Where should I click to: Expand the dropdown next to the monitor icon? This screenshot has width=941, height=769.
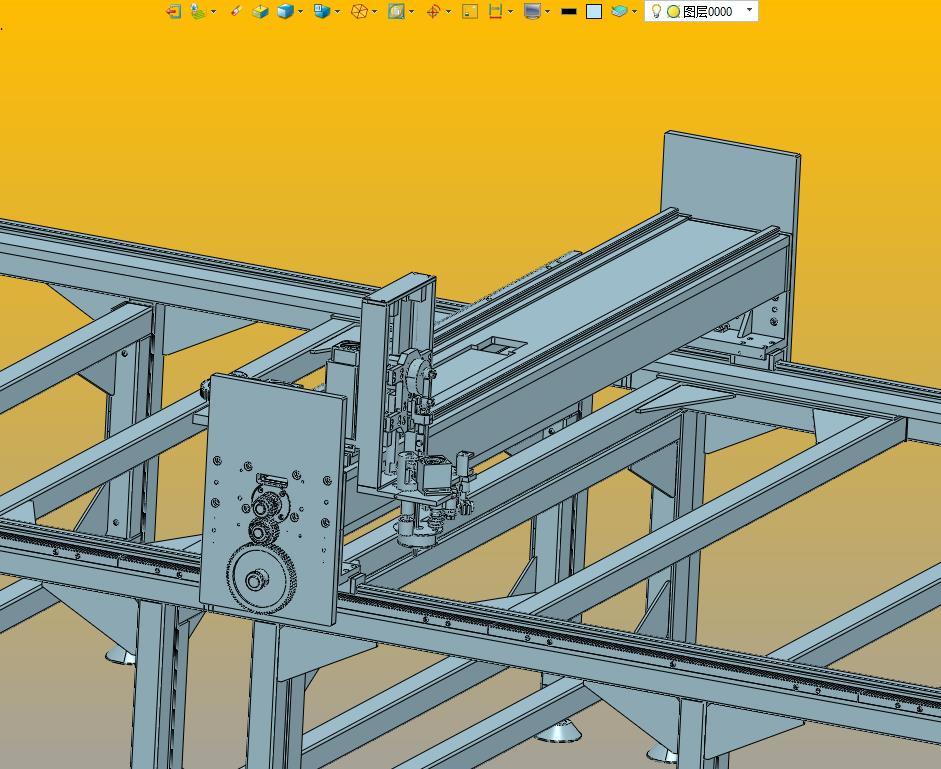pos(547,11)
